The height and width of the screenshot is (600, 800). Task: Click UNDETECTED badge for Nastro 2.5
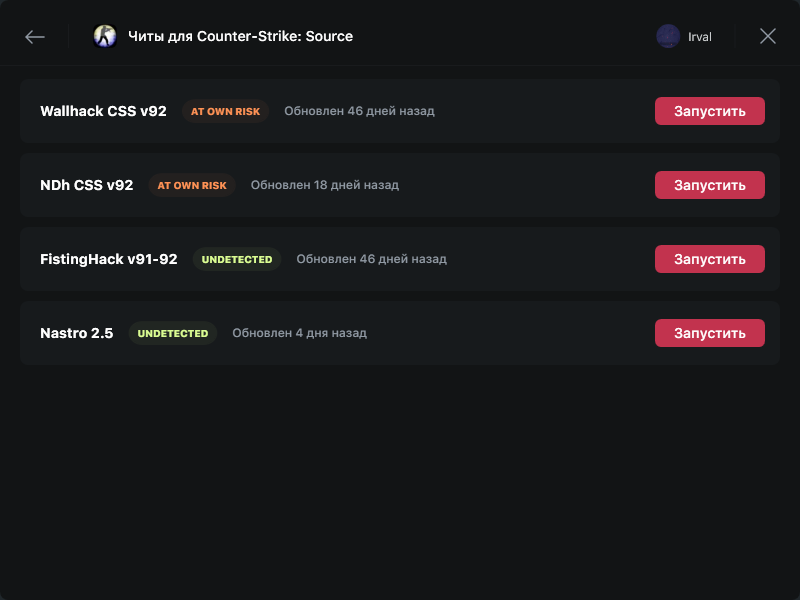[173, 333]
